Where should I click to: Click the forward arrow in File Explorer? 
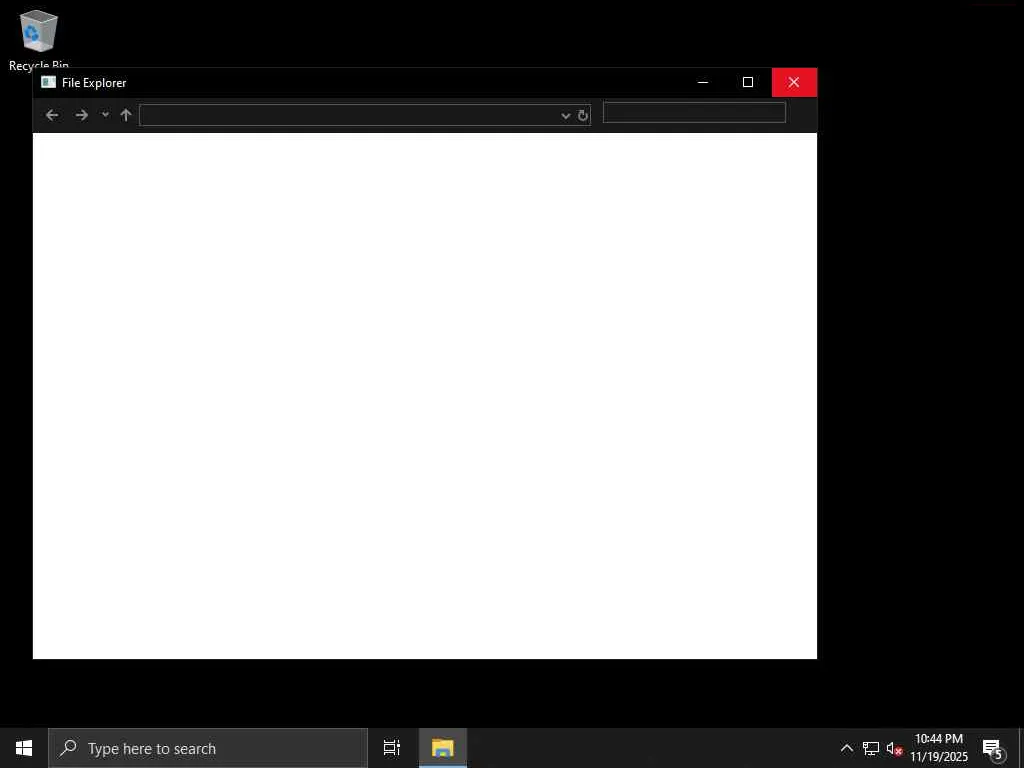tap(81, 115)
